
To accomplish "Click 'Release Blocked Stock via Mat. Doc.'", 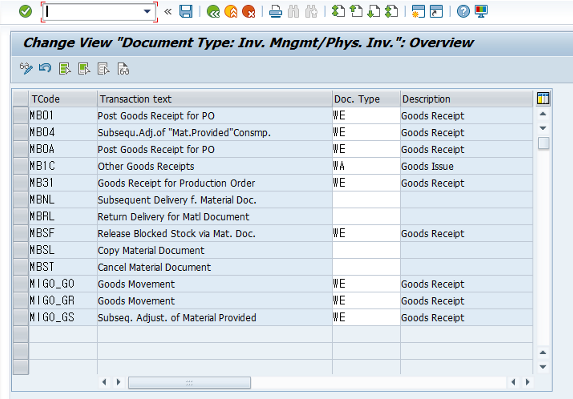I will click(177, 233).
